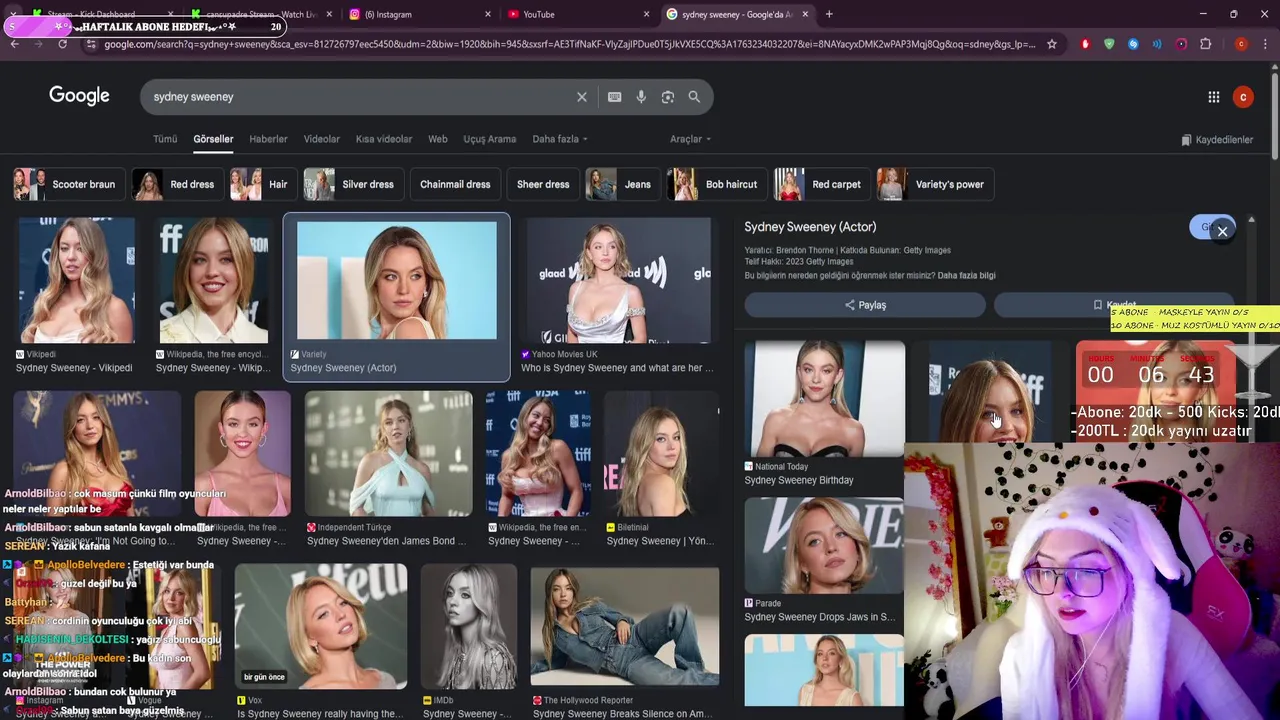Screen dimensions: 1280x720
Task: Open the Uçuş Arama tab
Action: [x=490, y=139]
